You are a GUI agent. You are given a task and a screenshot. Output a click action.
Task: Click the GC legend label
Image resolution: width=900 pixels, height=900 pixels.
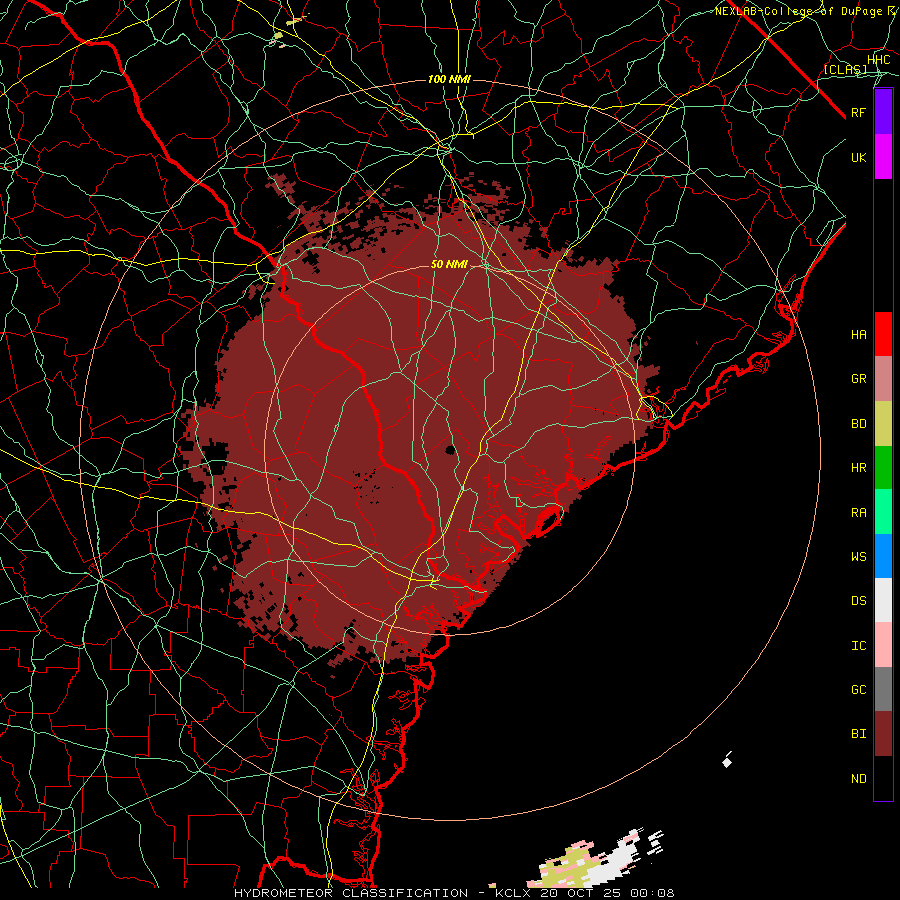[859, 689]
